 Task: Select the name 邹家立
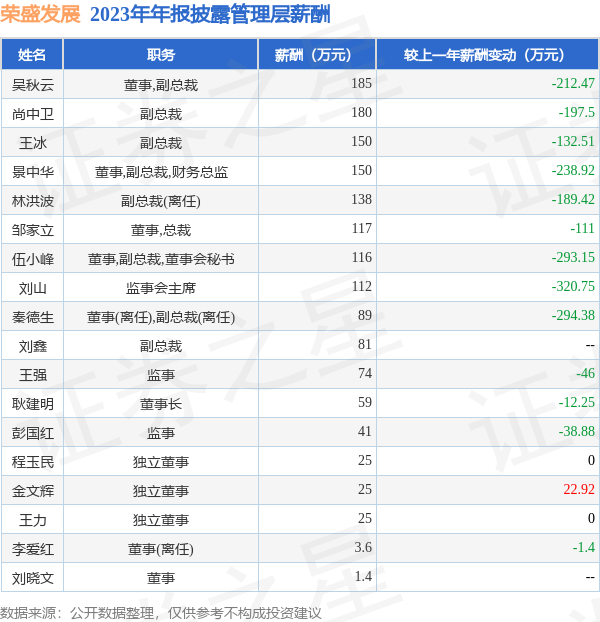point(33,230)
